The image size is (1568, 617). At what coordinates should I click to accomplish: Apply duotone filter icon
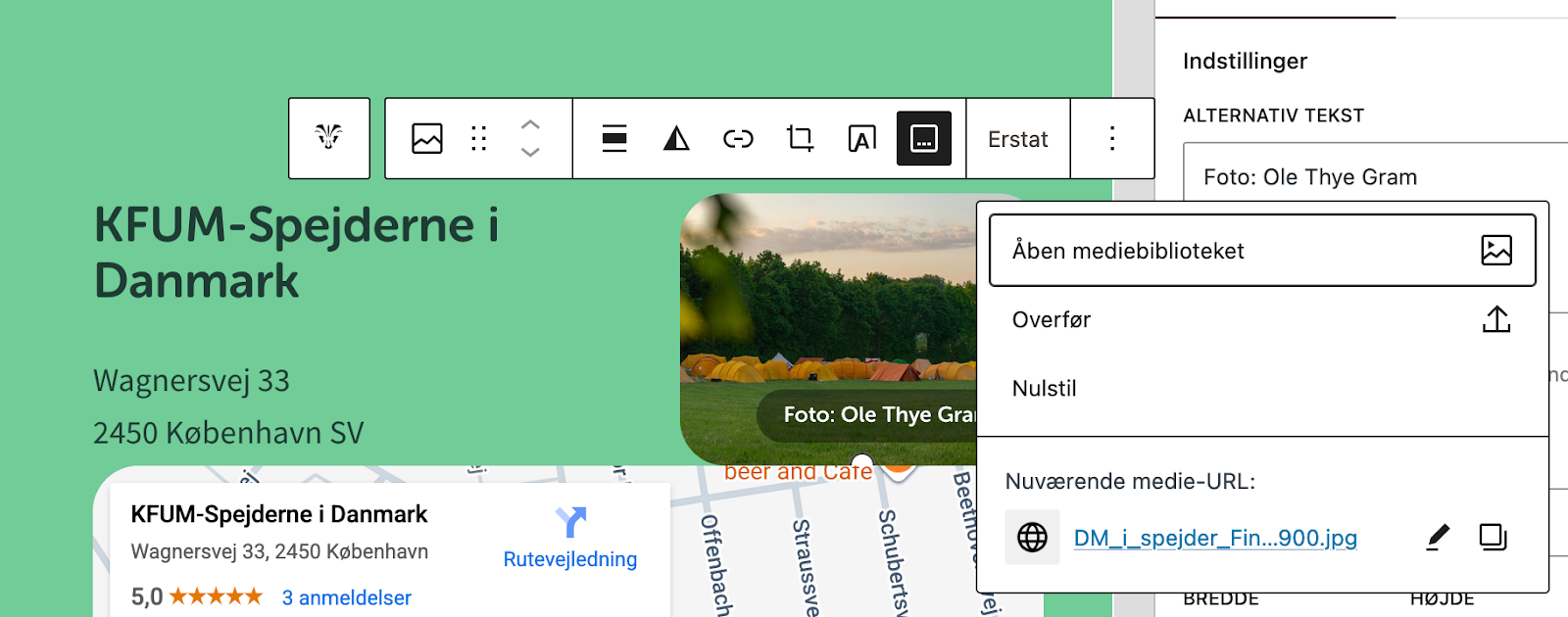[676, 138]
